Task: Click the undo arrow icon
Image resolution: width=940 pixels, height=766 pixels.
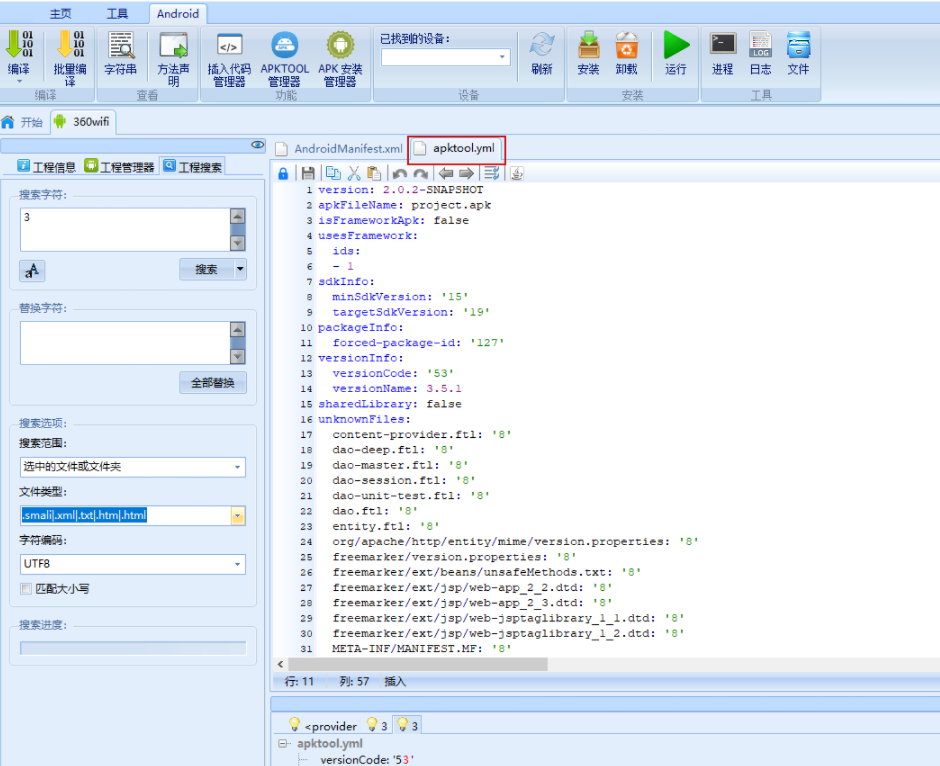Action: point(400,174)
